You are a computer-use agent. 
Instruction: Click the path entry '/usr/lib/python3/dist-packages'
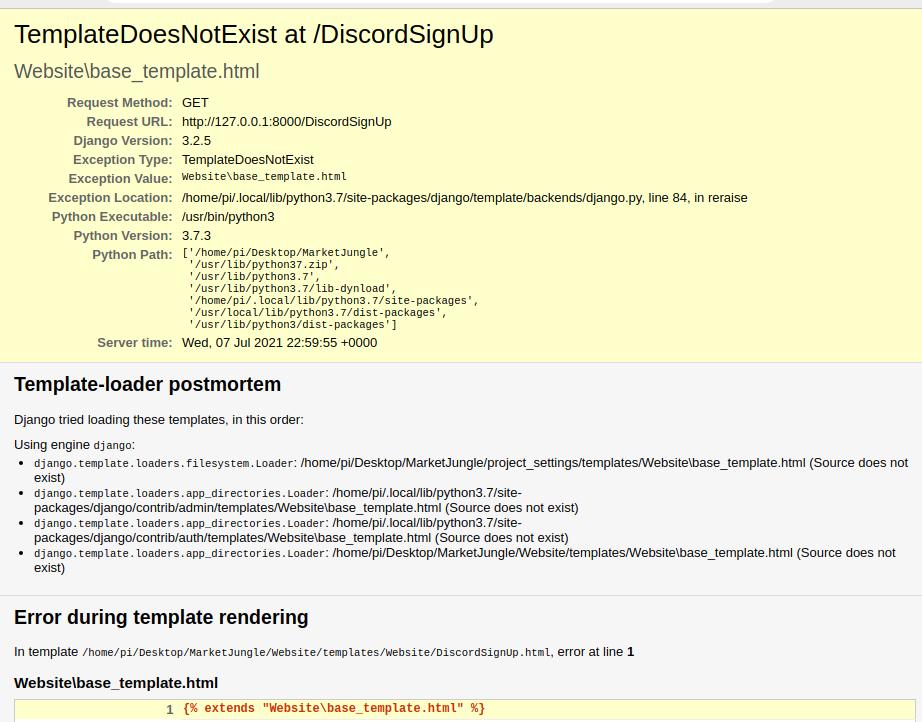pyautogui.click(x=289, y=325)
